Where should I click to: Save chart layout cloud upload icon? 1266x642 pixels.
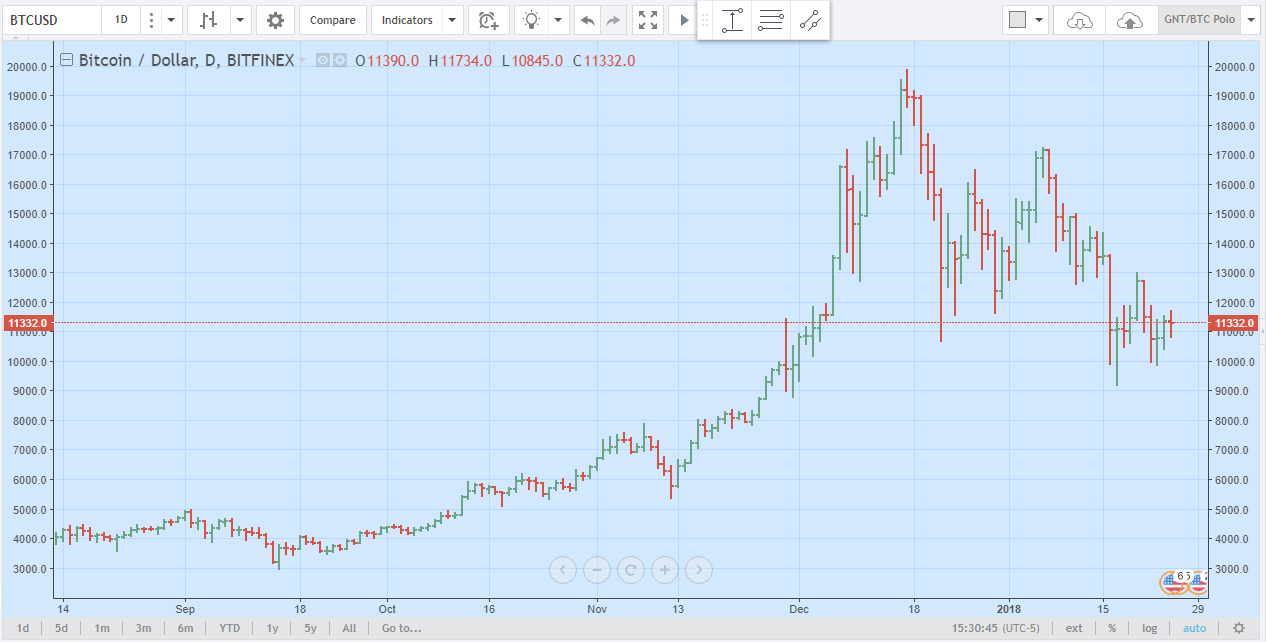click(x=1129, y=20)
